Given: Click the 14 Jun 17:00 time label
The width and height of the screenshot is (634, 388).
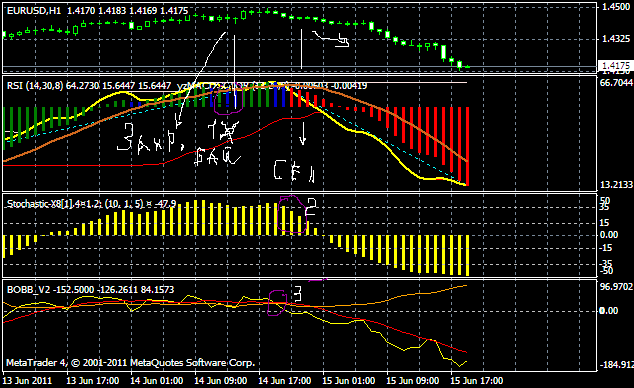Looking at the screenshot, I should (284, 381).
